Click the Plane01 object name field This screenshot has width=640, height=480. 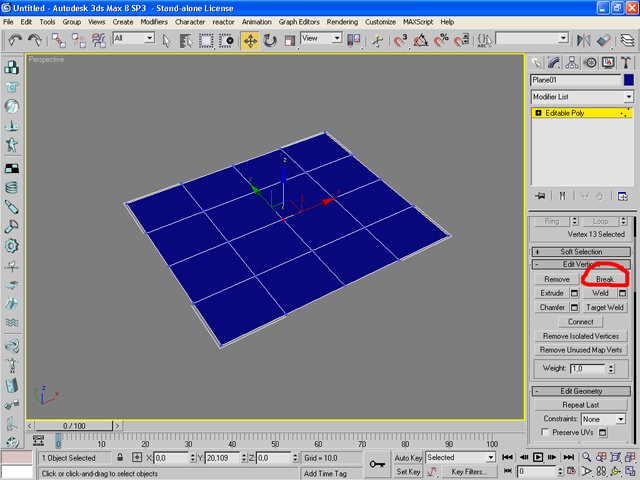pos(576,80)
